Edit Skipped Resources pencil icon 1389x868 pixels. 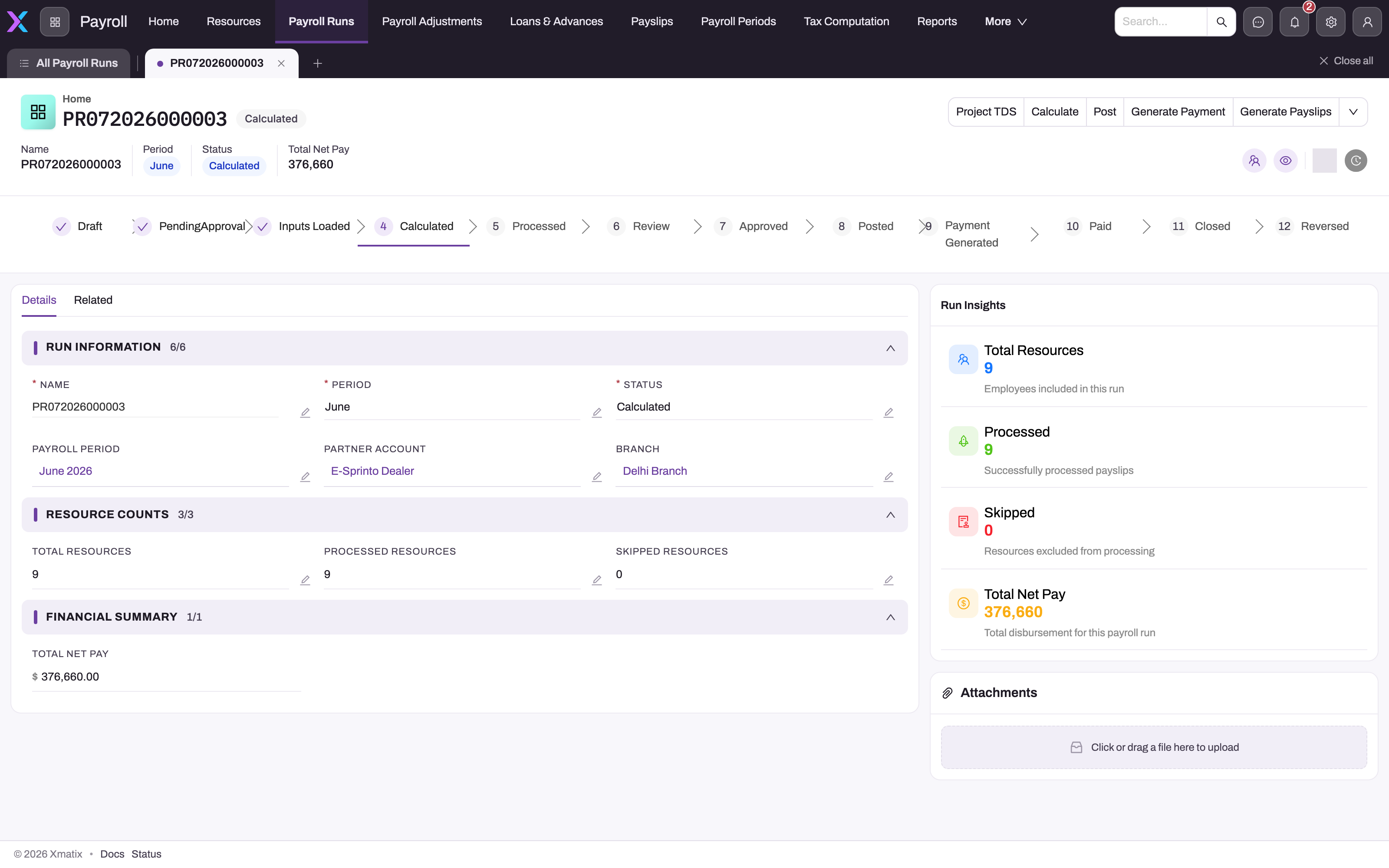889,580
